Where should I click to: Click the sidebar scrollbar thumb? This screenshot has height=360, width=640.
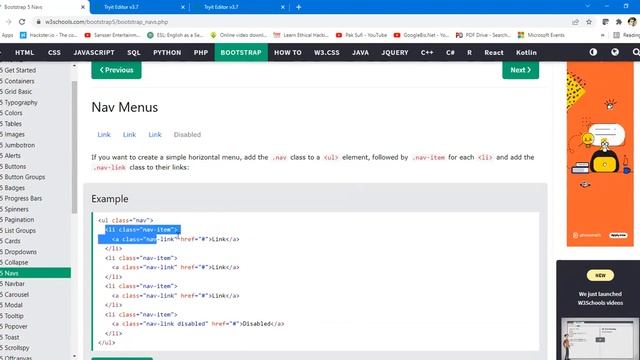coord(74,147)
